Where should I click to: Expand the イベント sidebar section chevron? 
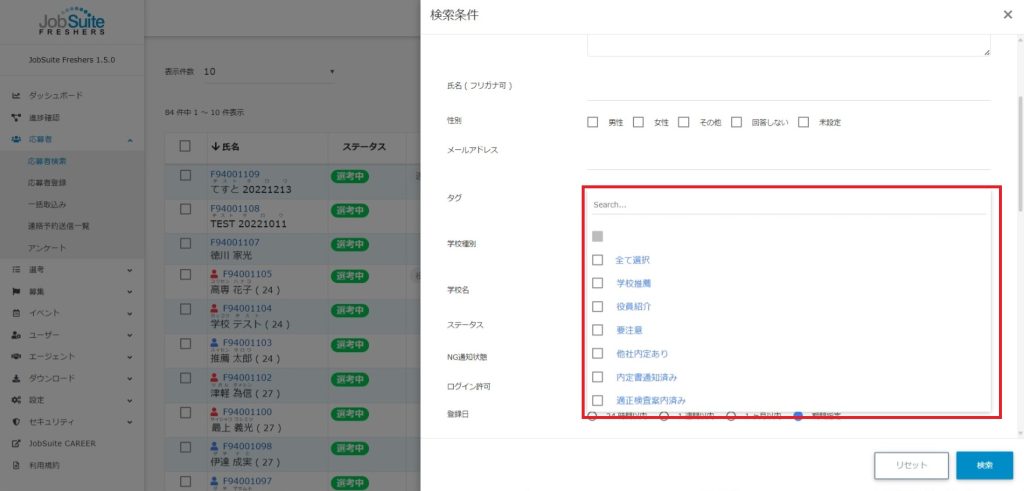tap(130, 313)
